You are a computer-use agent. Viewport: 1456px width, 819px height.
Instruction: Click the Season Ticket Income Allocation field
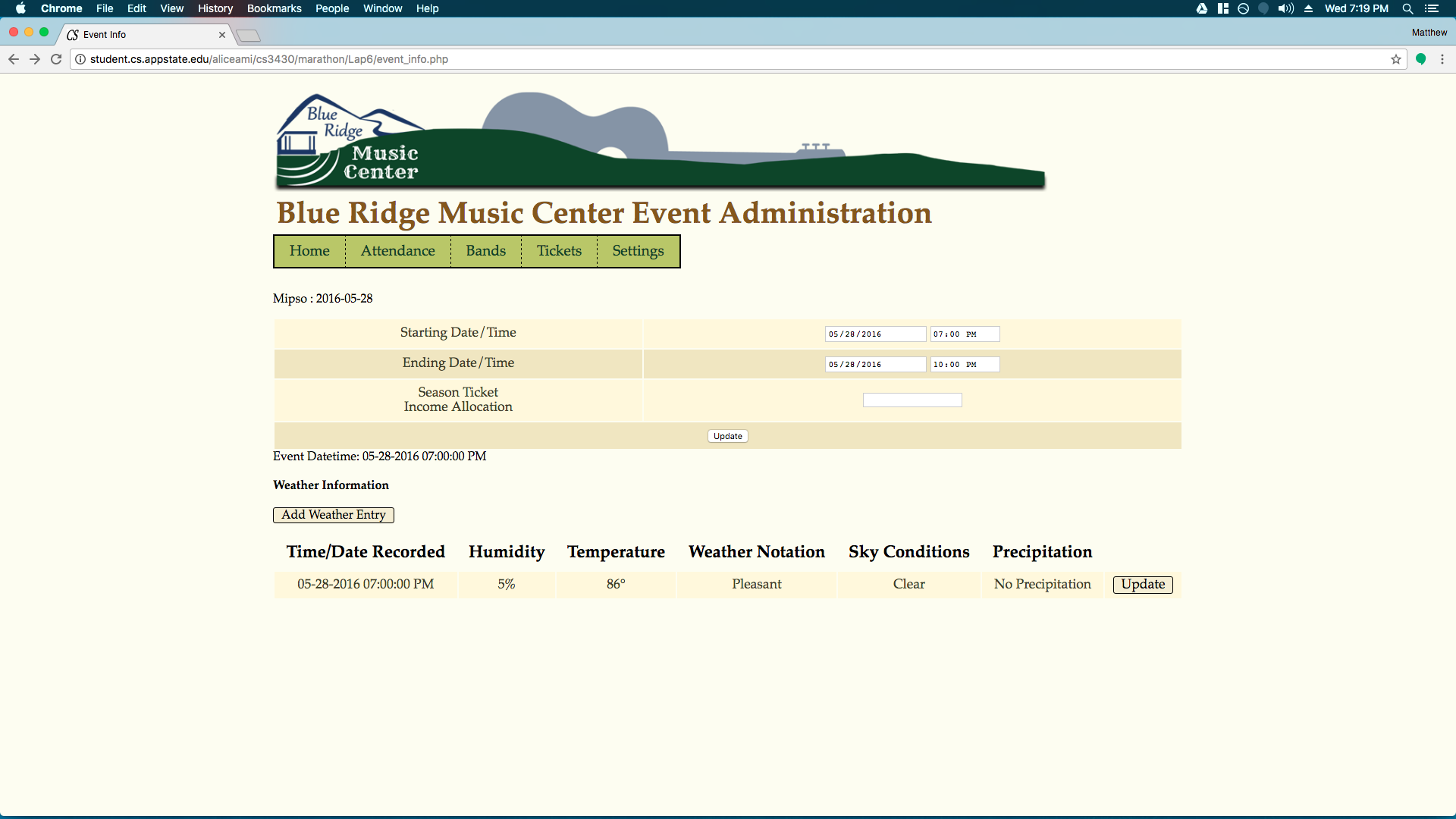(x=912, y=400)
